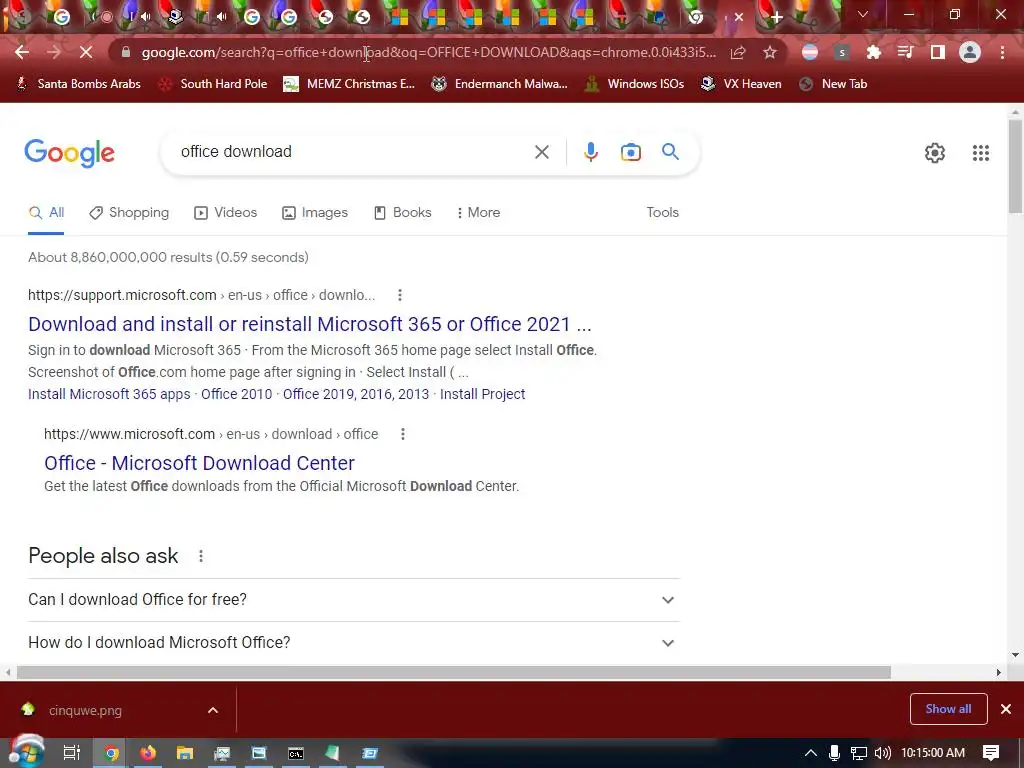Show hidden system tray icons

[810, 753]
